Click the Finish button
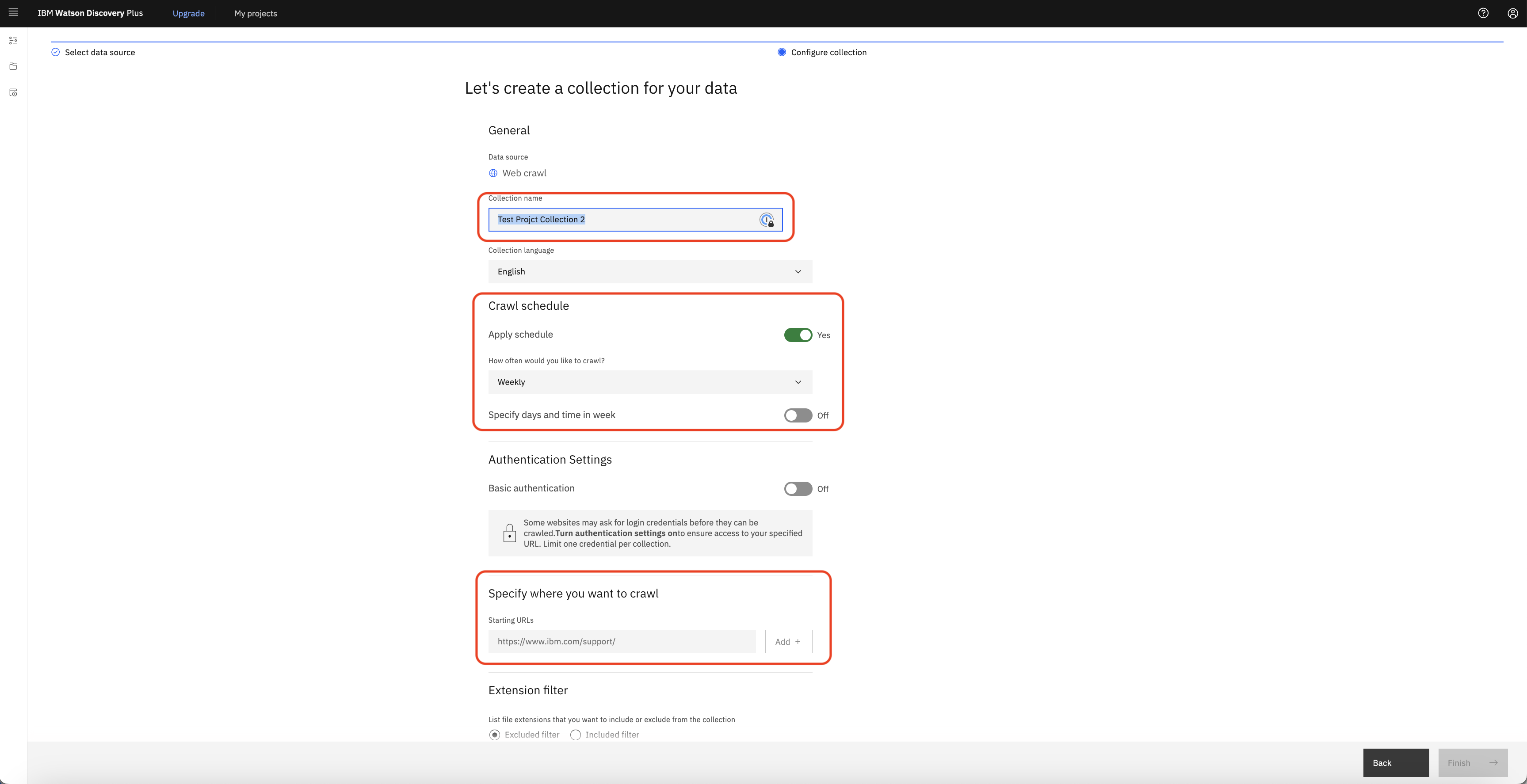This screenshot has width=1527, height=784. tap(1473, 763)
